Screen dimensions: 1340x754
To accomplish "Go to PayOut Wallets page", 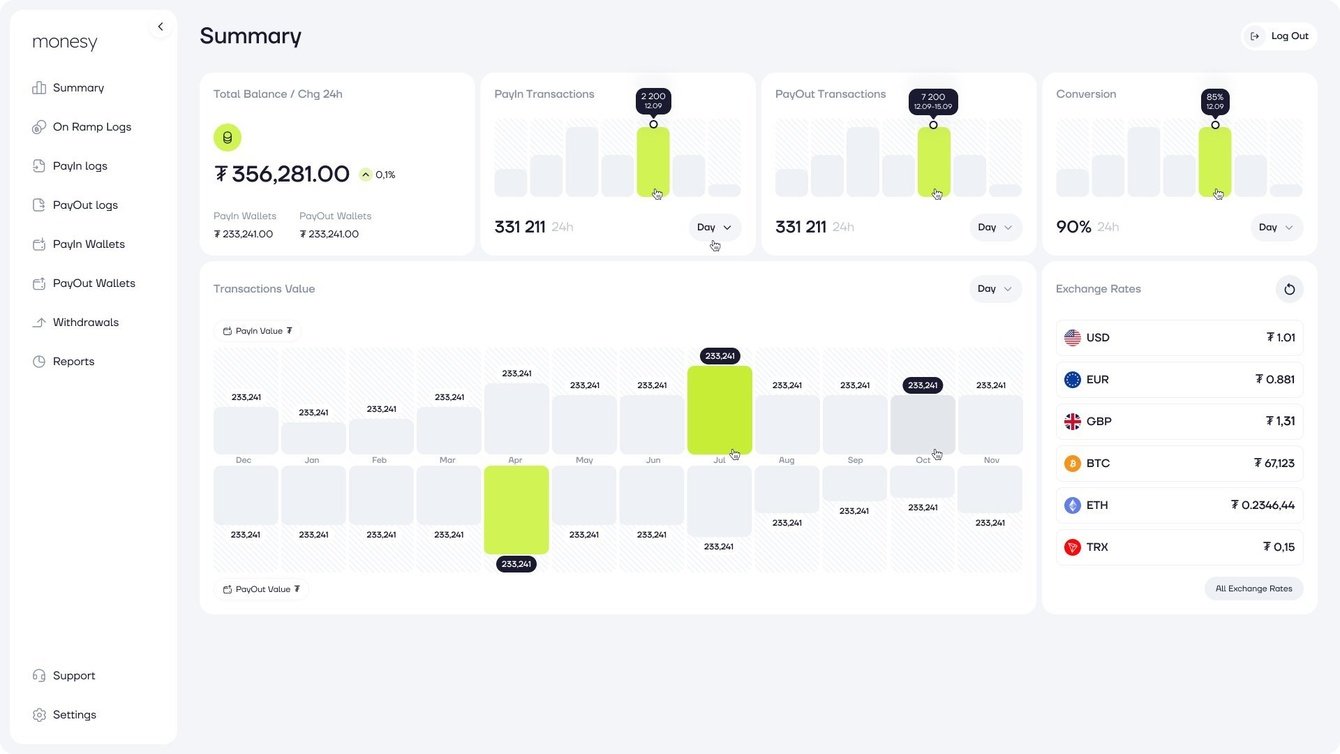I will point(93,284).
